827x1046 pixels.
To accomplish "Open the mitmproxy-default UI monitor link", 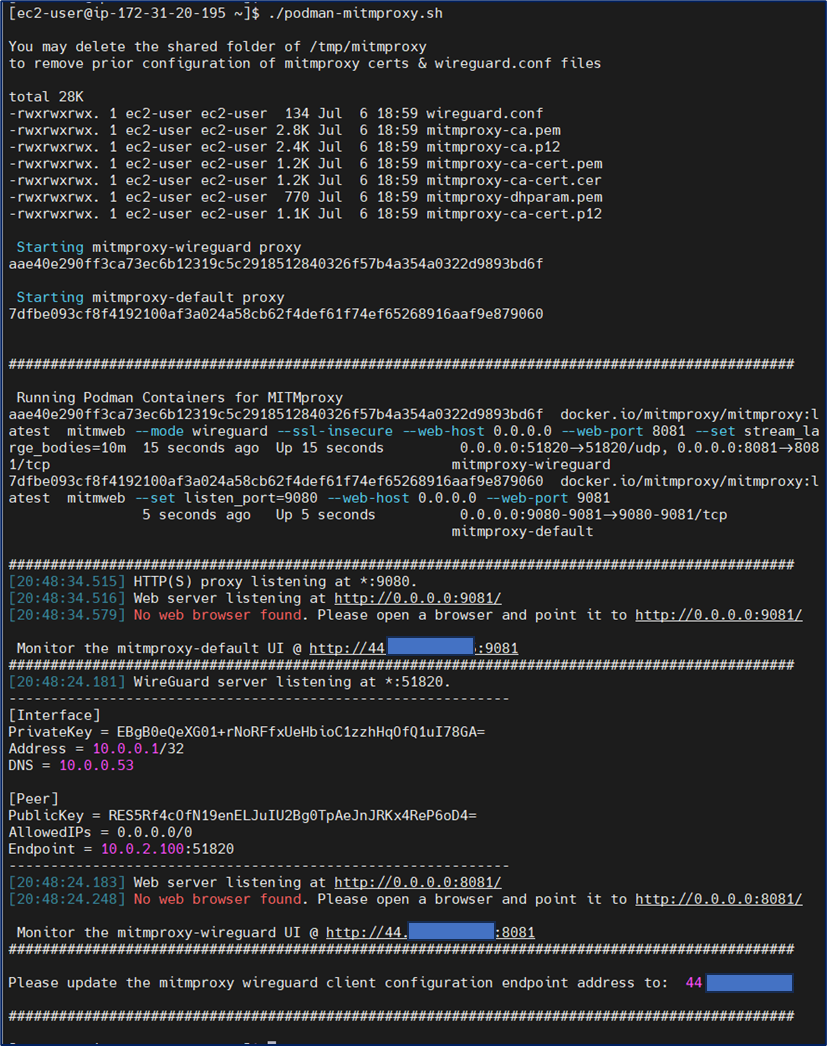I will 413,648.
